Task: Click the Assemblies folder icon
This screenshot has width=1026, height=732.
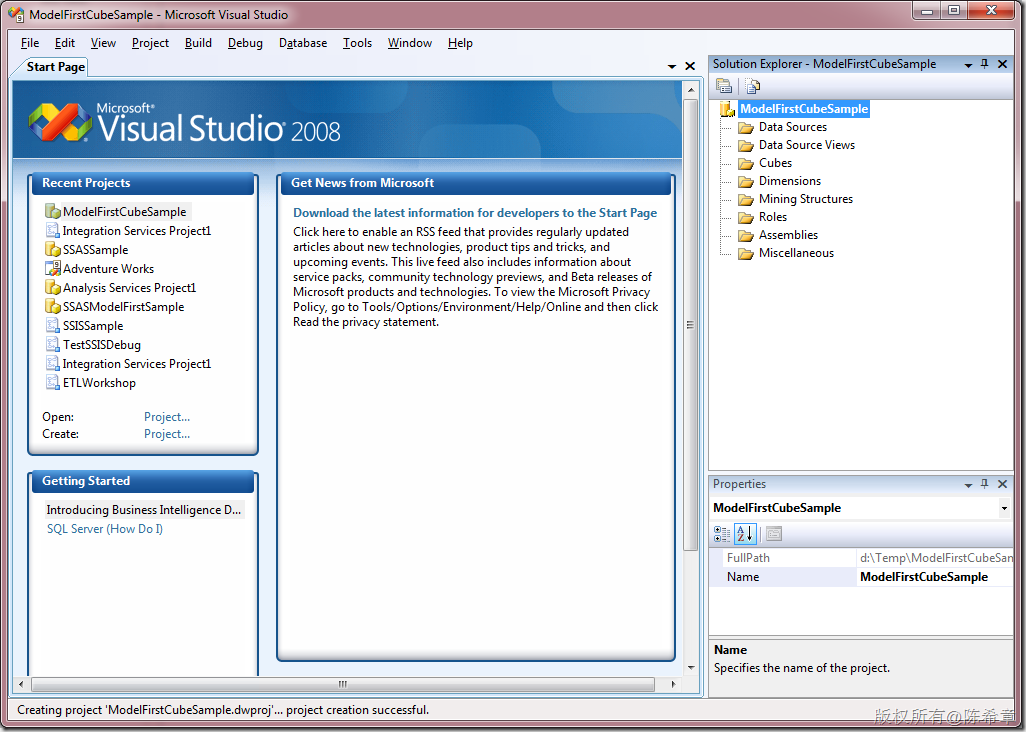Action: (745, 235)
